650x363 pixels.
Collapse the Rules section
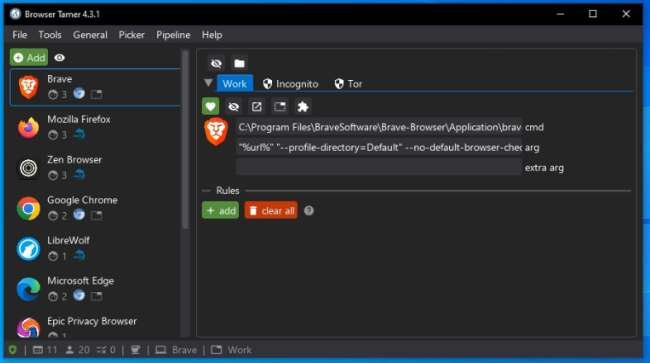(206, 191)
